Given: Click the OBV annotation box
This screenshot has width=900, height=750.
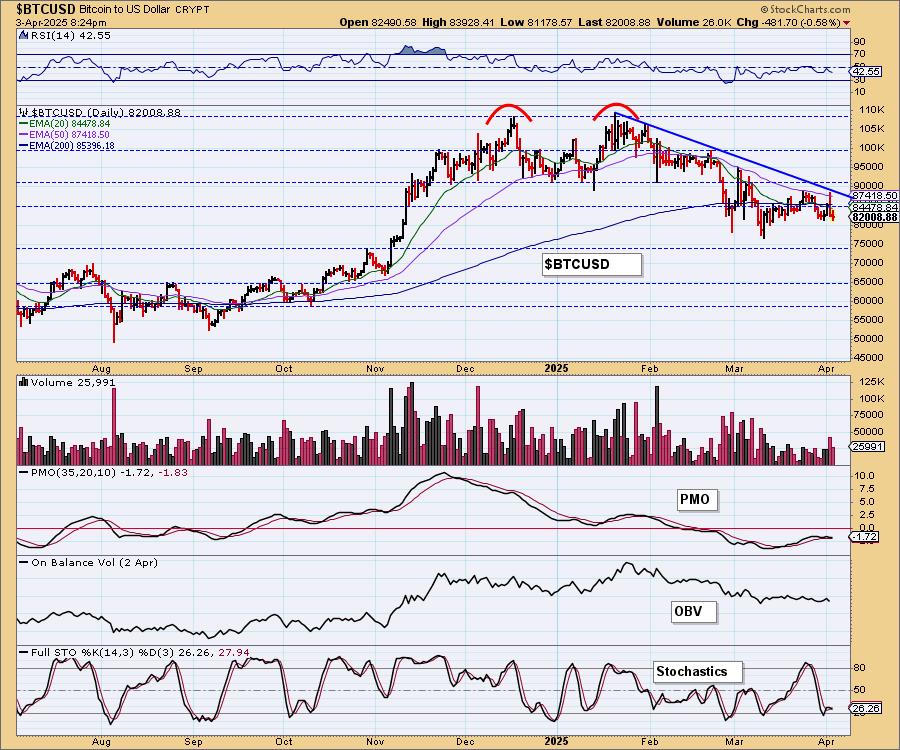Looking at the screenshot, I should click(693, 611).
